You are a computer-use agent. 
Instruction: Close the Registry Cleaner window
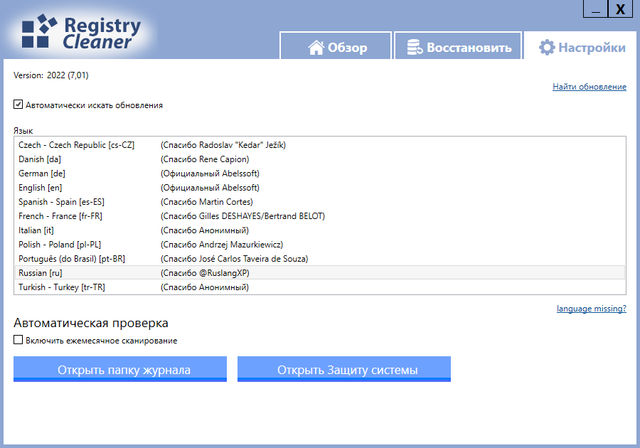click(x=620, y=9)
